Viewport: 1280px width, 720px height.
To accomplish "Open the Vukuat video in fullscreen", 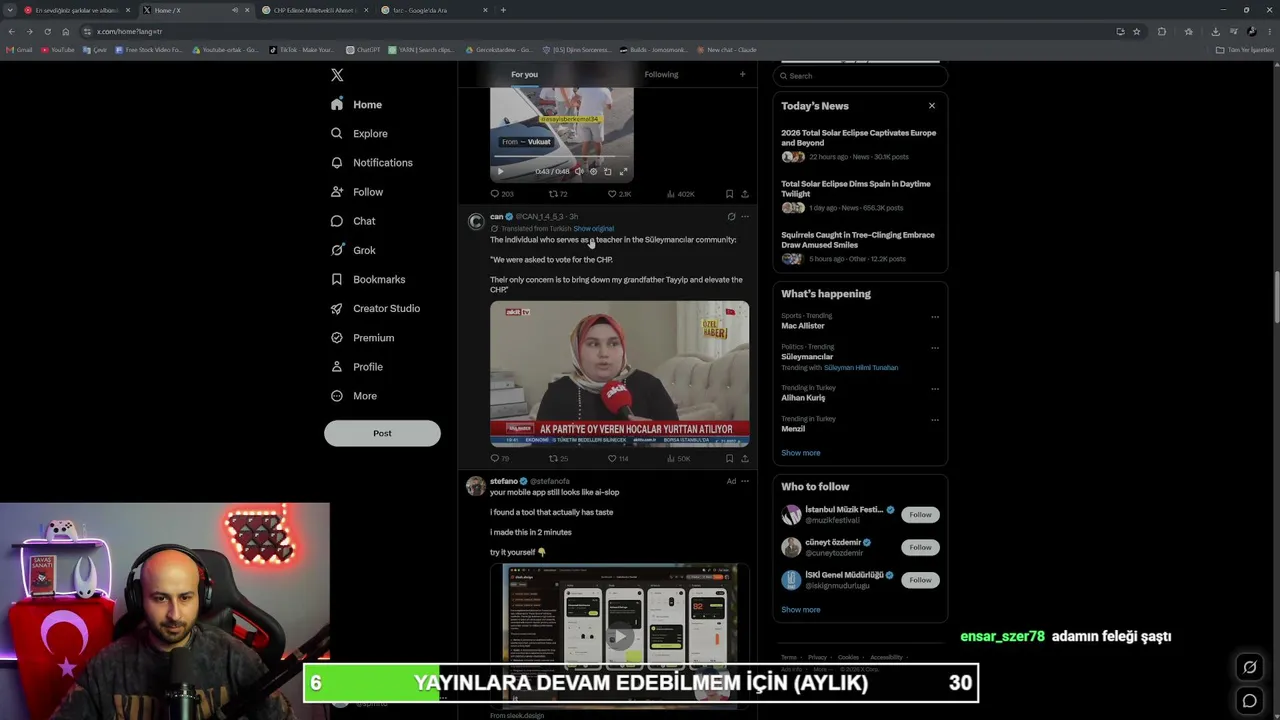I will (623, 171).
